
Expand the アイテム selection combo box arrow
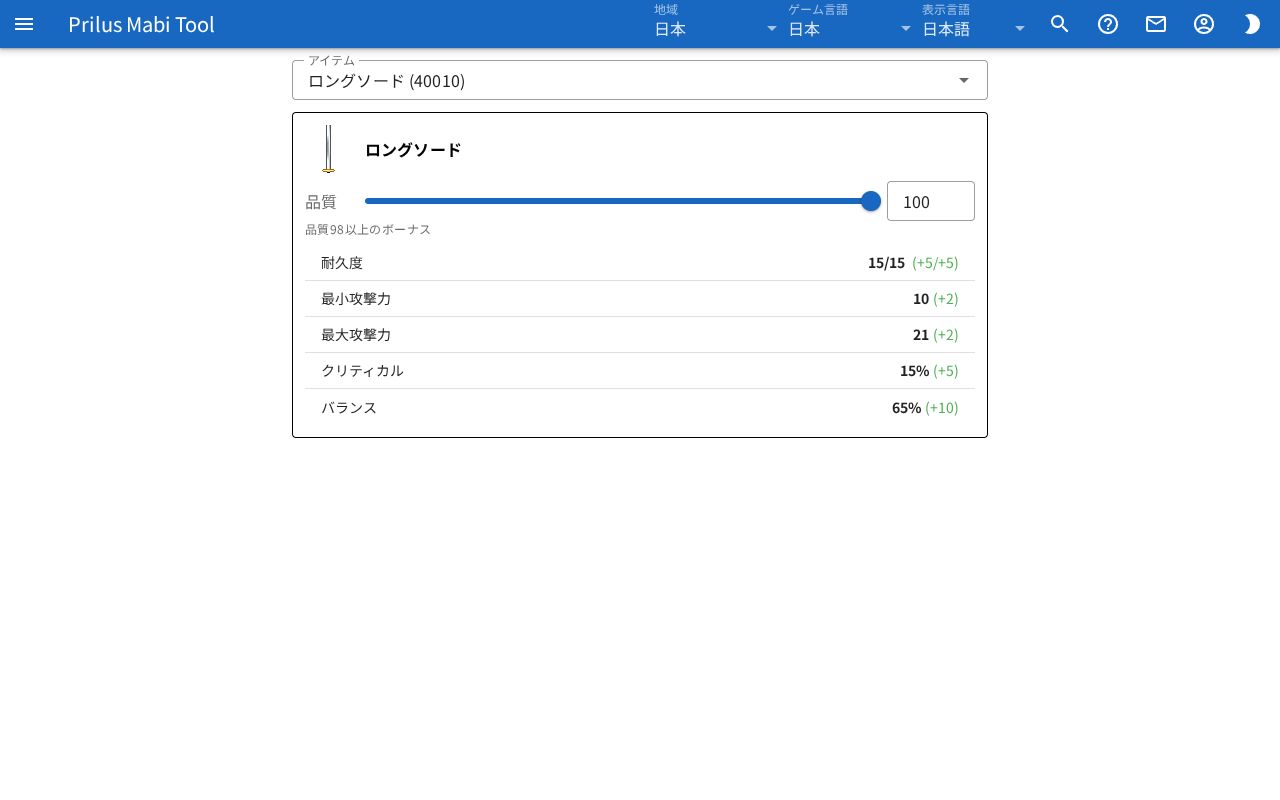point(964,80)
